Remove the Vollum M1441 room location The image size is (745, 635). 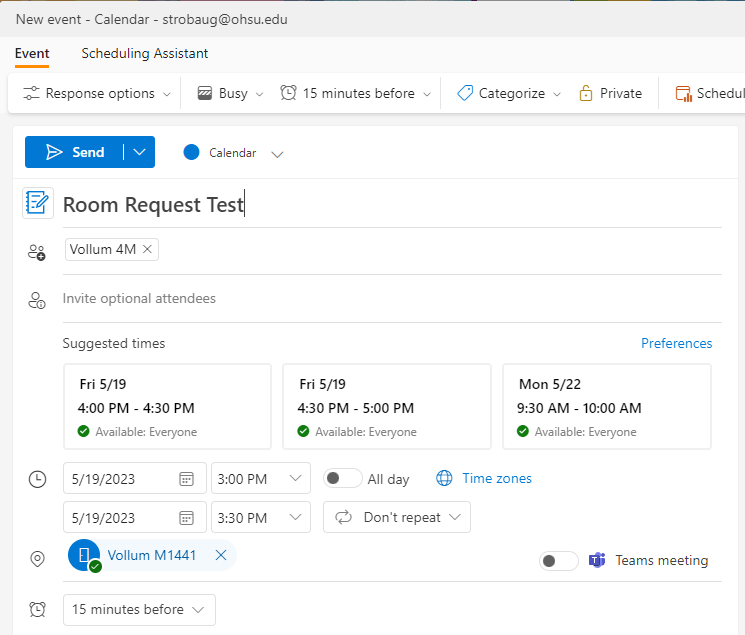pyautogui.click(x=221, y=555)
